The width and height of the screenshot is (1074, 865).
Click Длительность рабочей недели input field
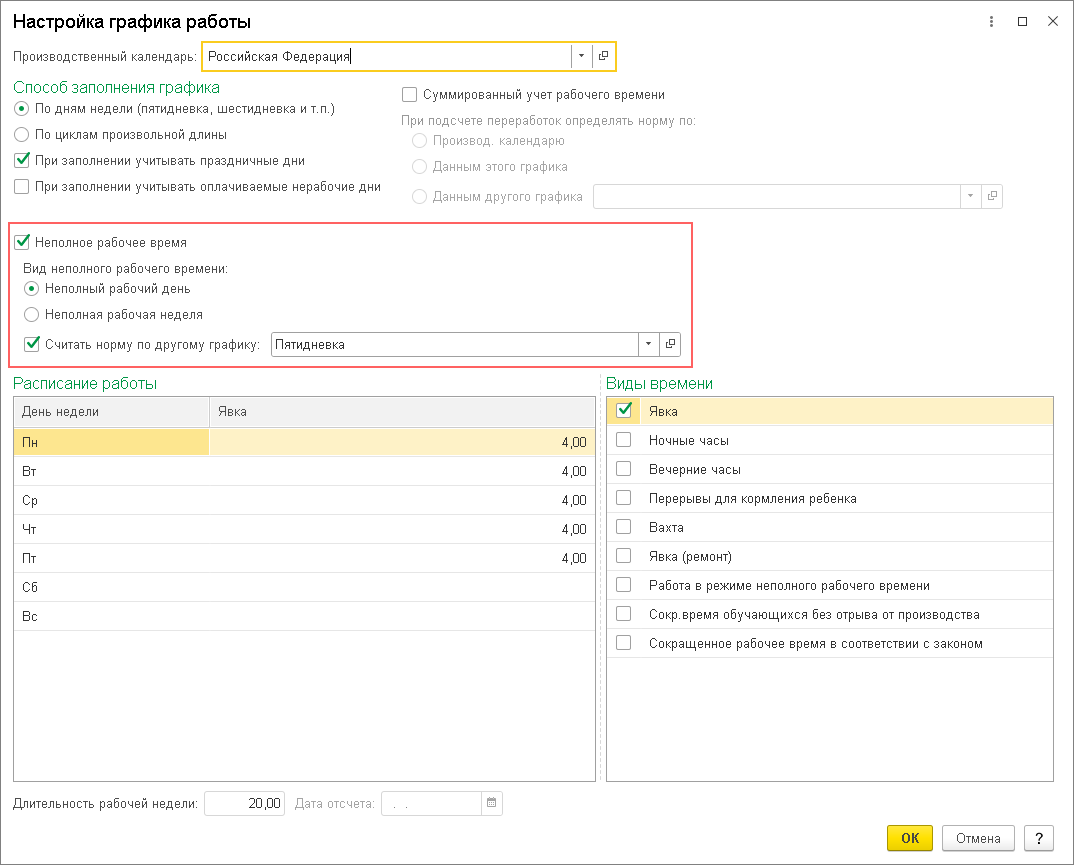coord(245,803)
